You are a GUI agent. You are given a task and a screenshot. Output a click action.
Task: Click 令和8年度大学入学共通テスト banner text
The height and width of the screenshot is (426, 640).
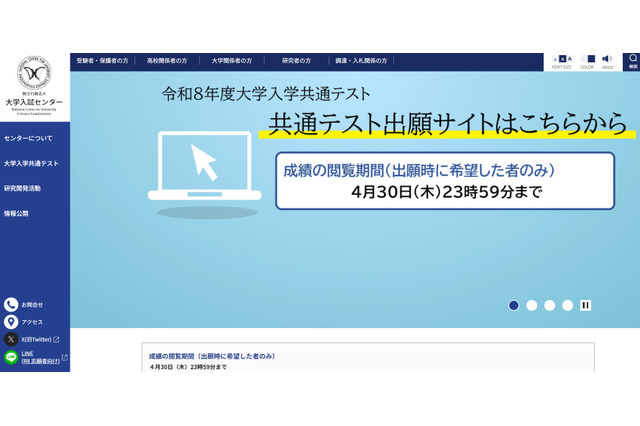[266, 94]
